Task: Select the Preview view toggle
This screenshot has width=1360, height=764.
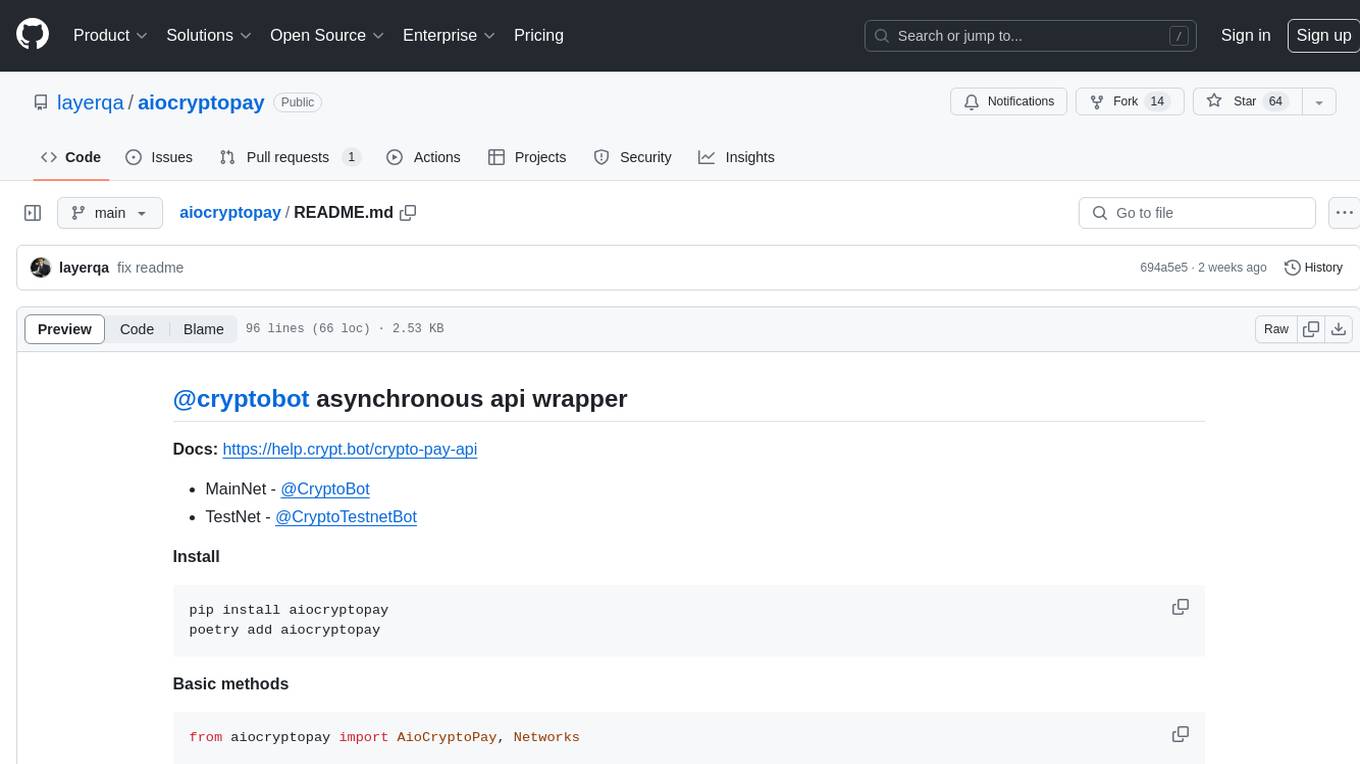Action: pyautogui.click(x=65, y=329)
